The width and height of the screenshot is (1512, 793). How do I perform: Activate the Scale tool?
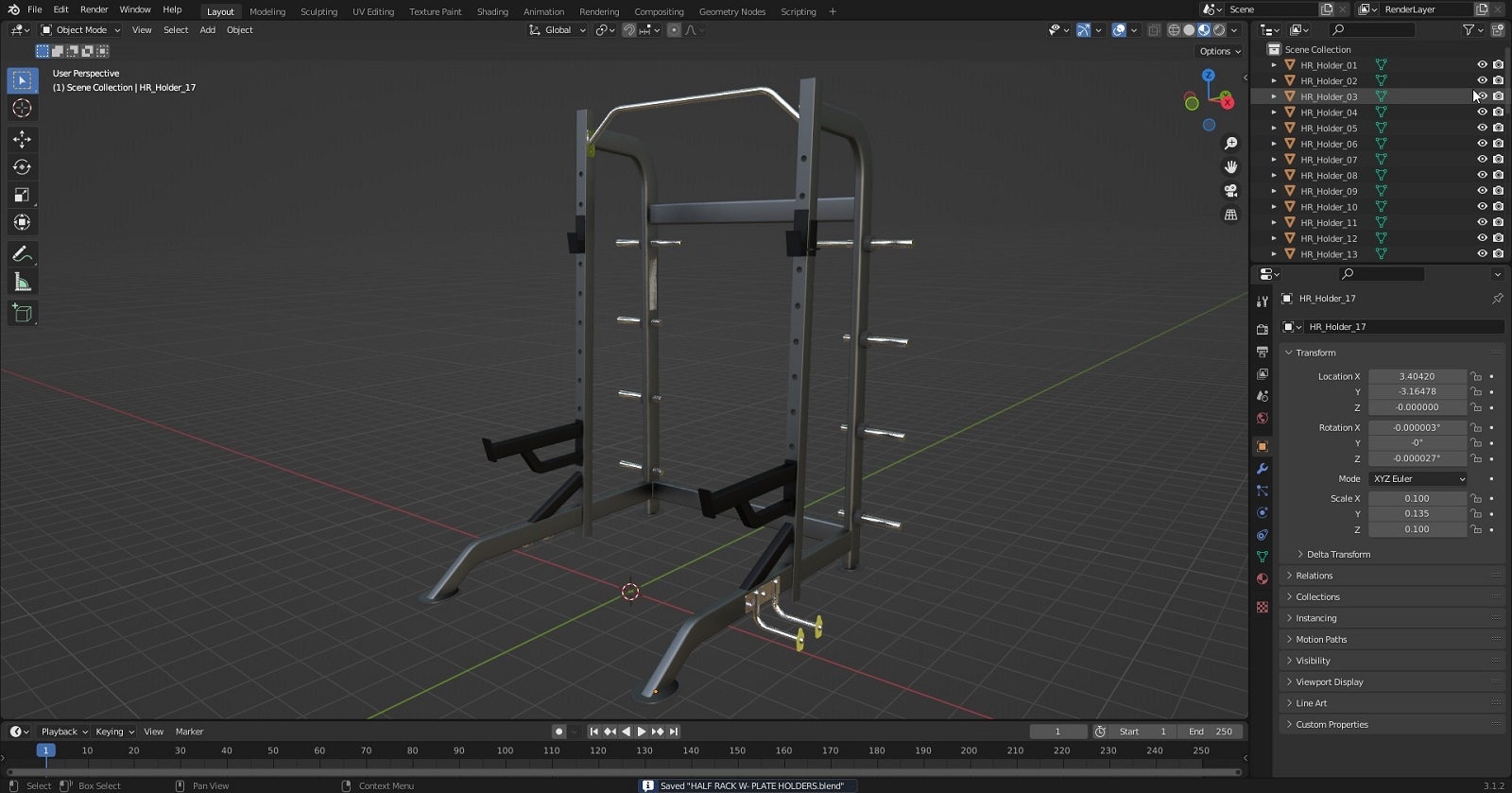[x=22, y=195]
